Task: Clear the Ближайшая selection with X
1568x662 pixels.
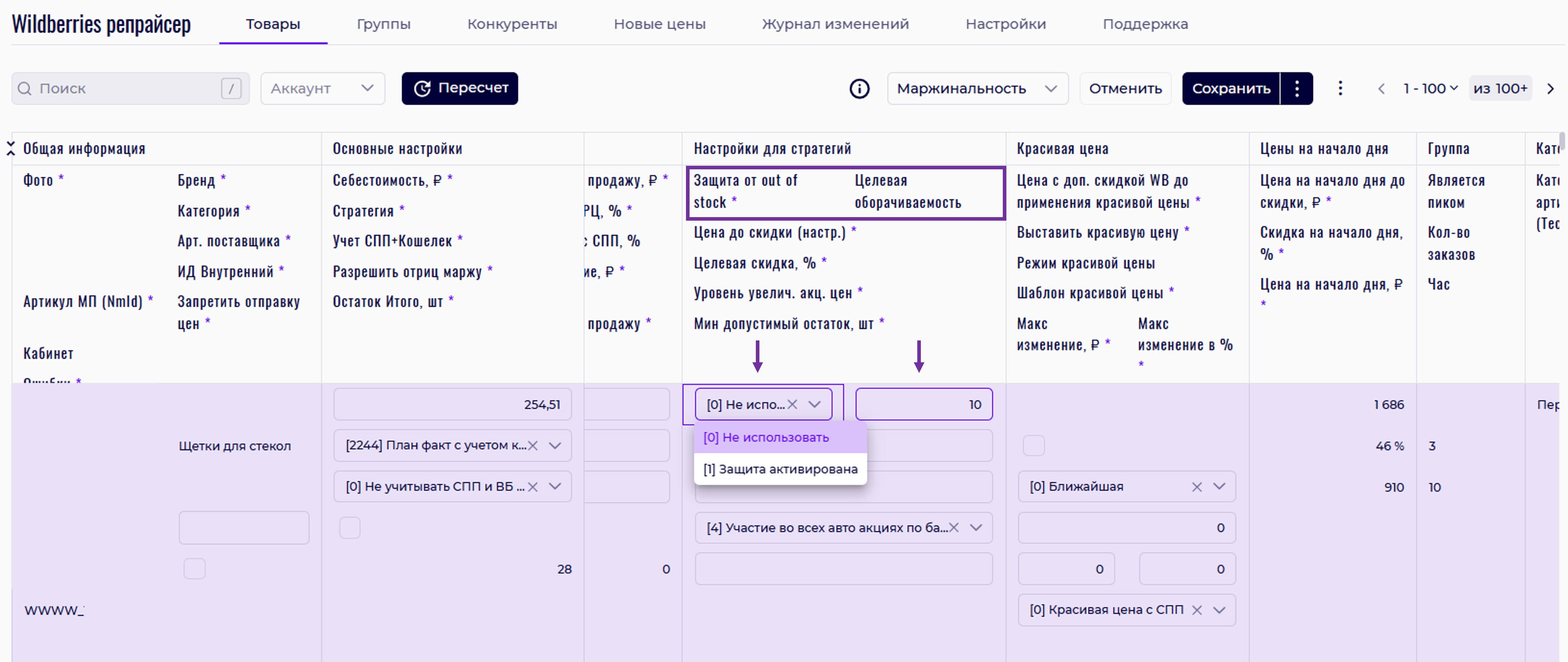Action: 1196,487
